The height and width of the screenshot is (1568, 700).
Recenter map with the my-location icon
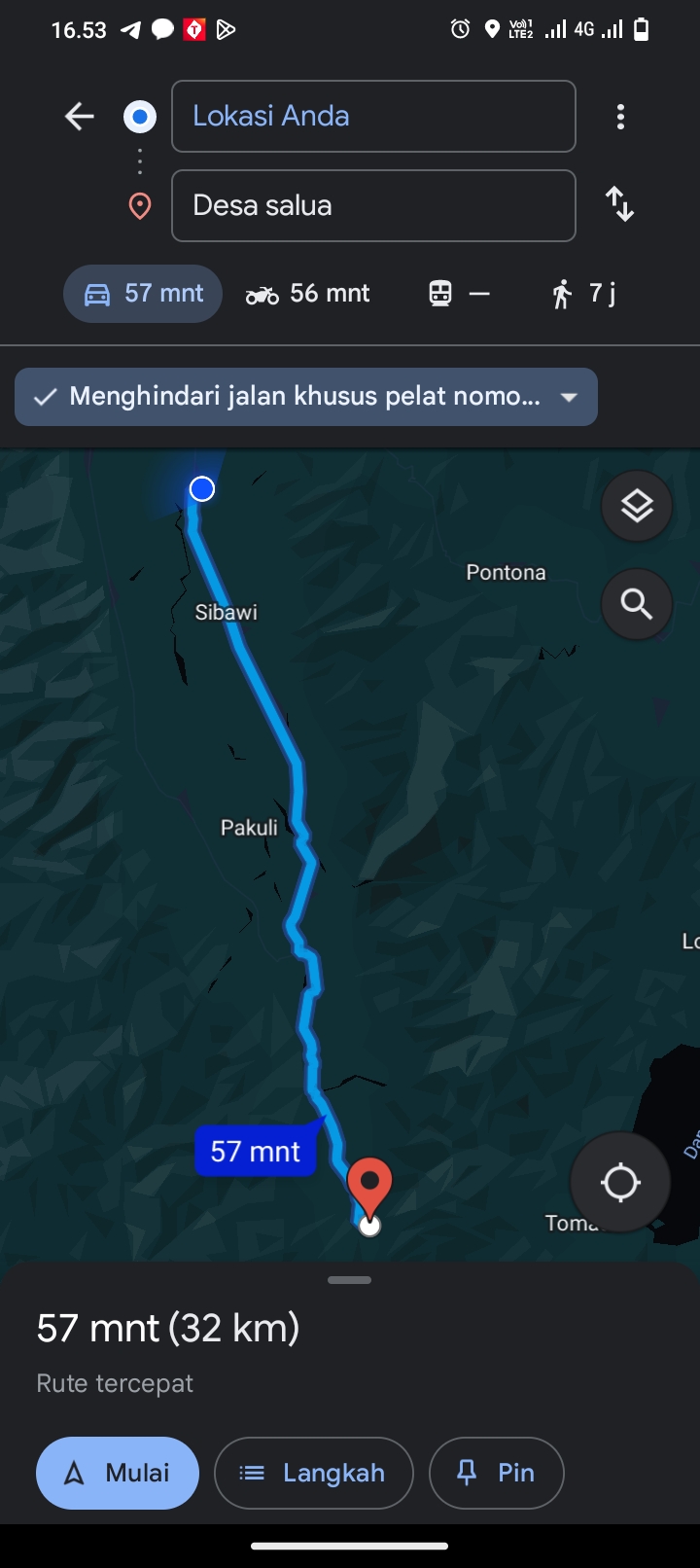620,1183
